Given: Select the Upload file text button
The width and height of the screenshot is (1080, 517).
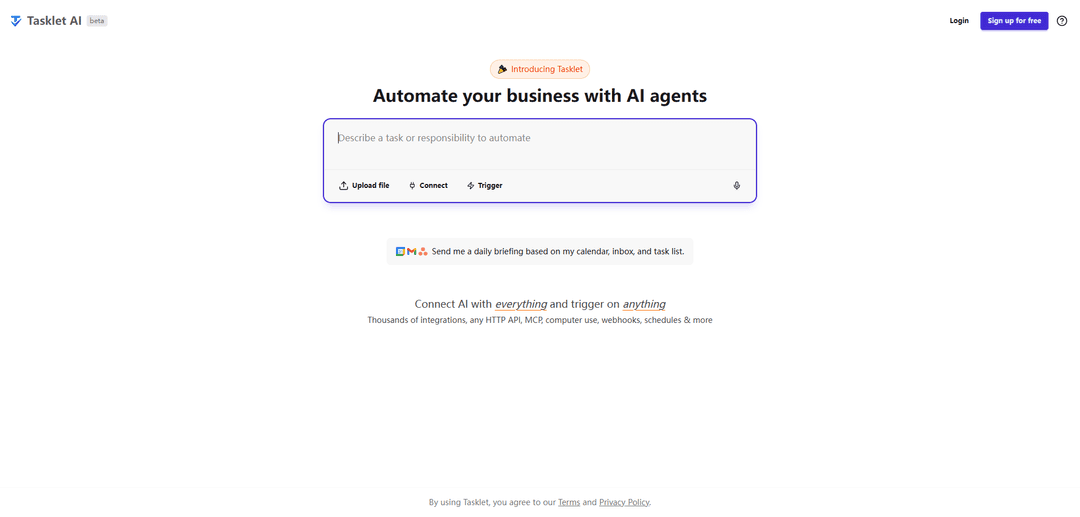Looking at the screenshot, I should [371, 186].
